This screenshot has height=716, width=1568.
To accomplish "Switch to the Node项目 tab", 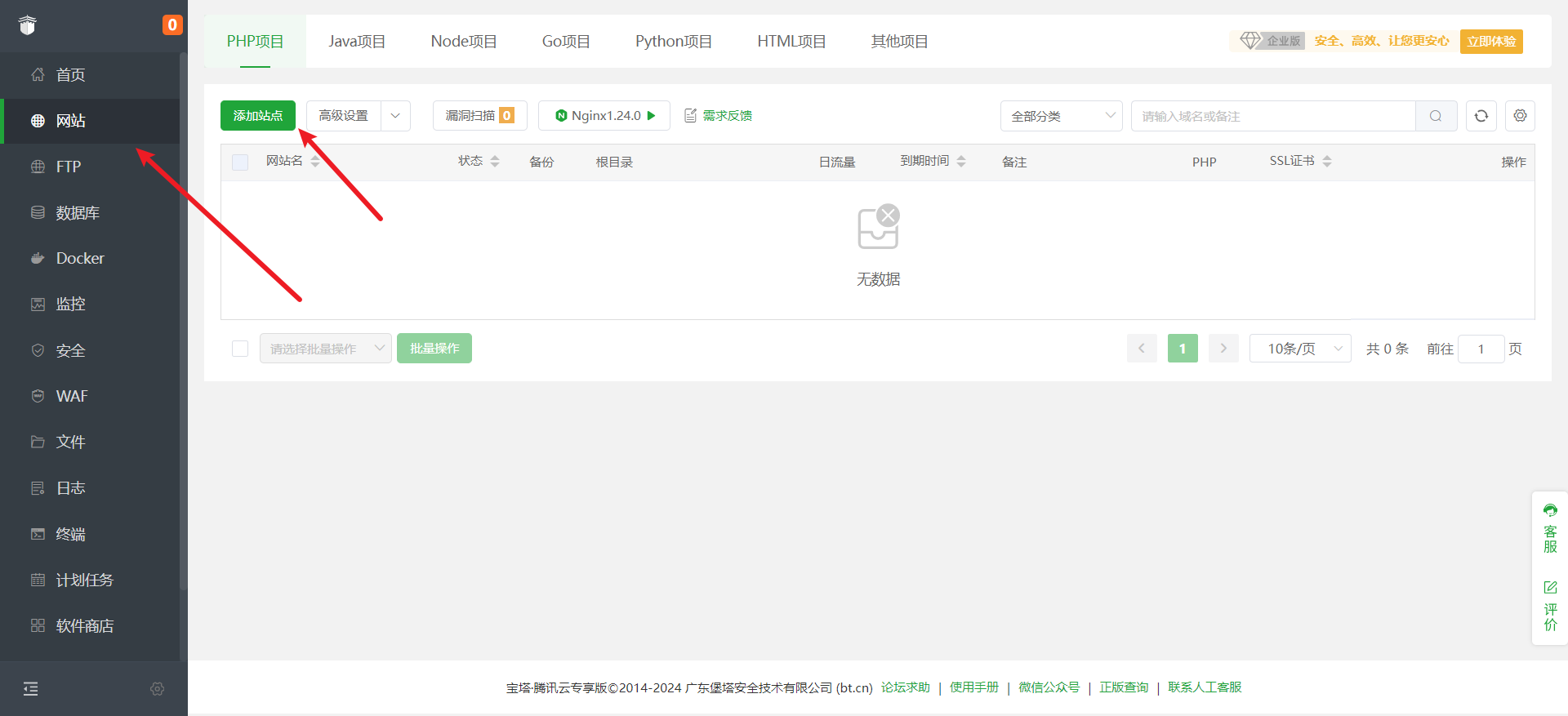I will point(464,42).
